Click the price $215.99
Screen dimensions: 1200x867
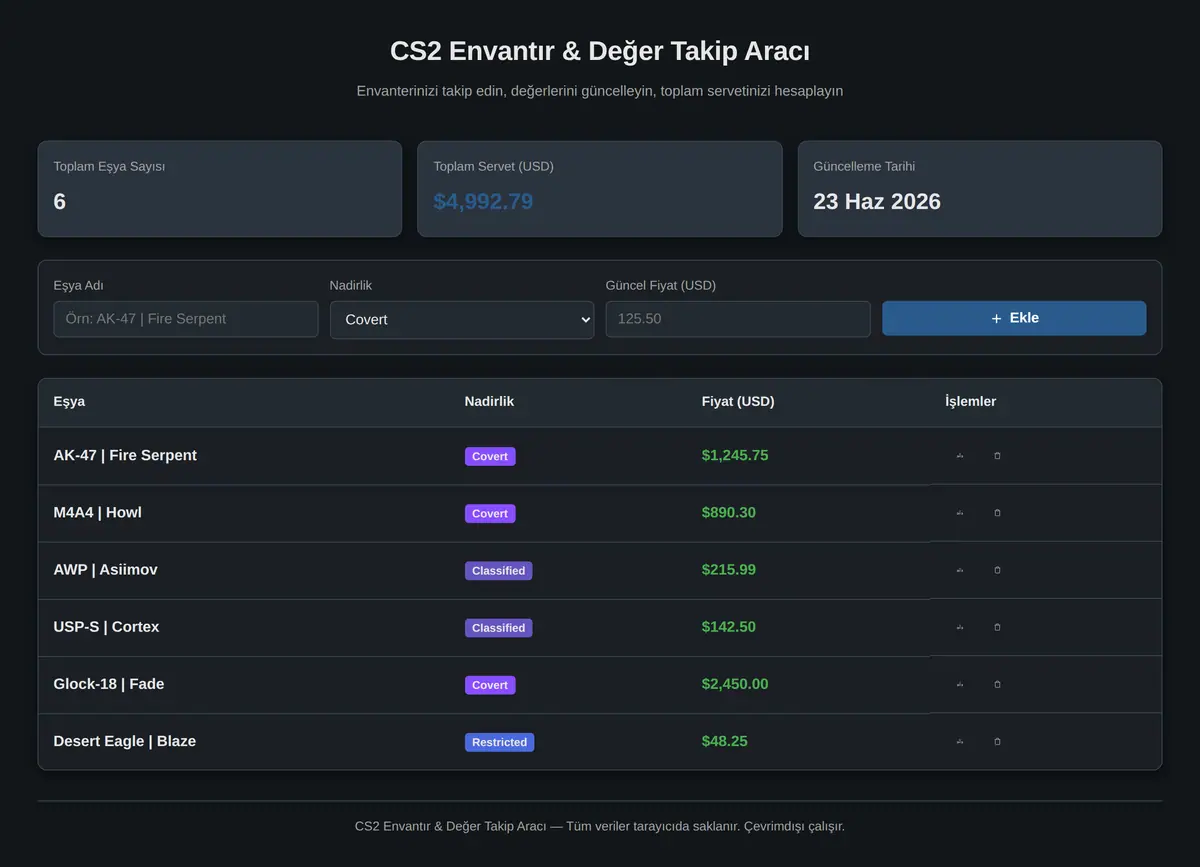point(729,569)
